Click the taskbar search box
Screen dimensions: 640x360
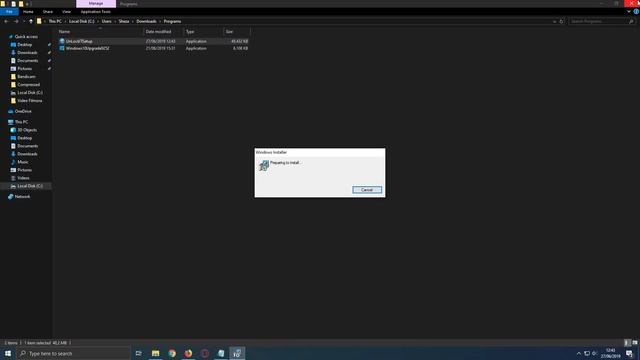pos(73,353)
